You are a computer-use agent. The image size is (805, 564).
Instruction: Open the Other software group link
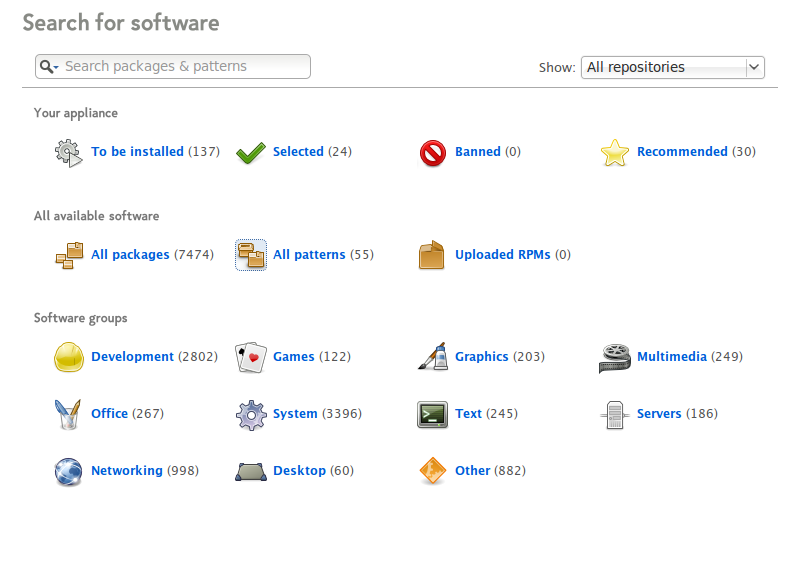point(472,471)
